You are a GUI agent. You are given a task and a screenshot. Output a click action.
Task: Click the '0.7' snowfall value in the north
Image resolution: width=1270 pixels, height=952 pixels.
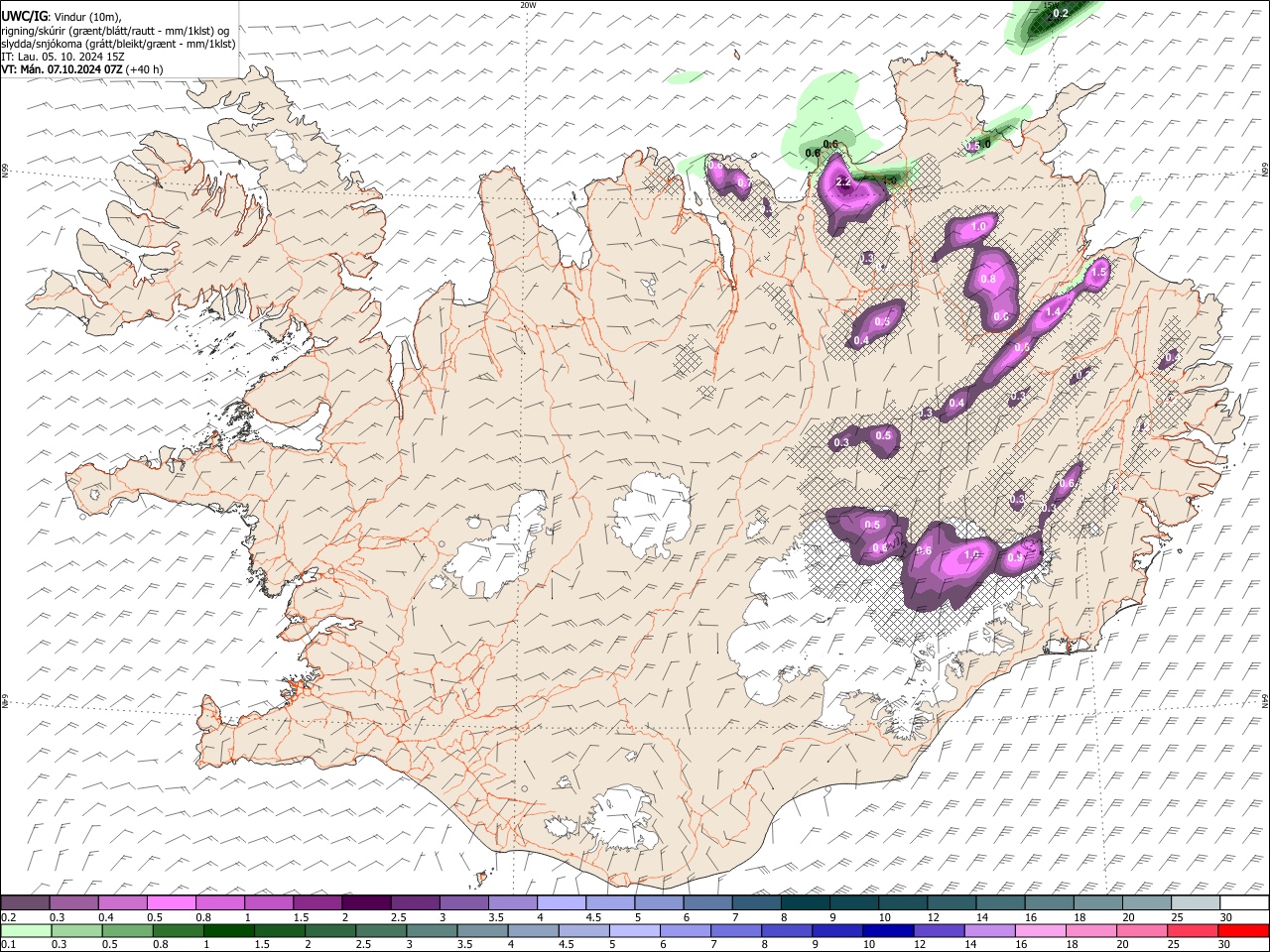coord(742,184)
